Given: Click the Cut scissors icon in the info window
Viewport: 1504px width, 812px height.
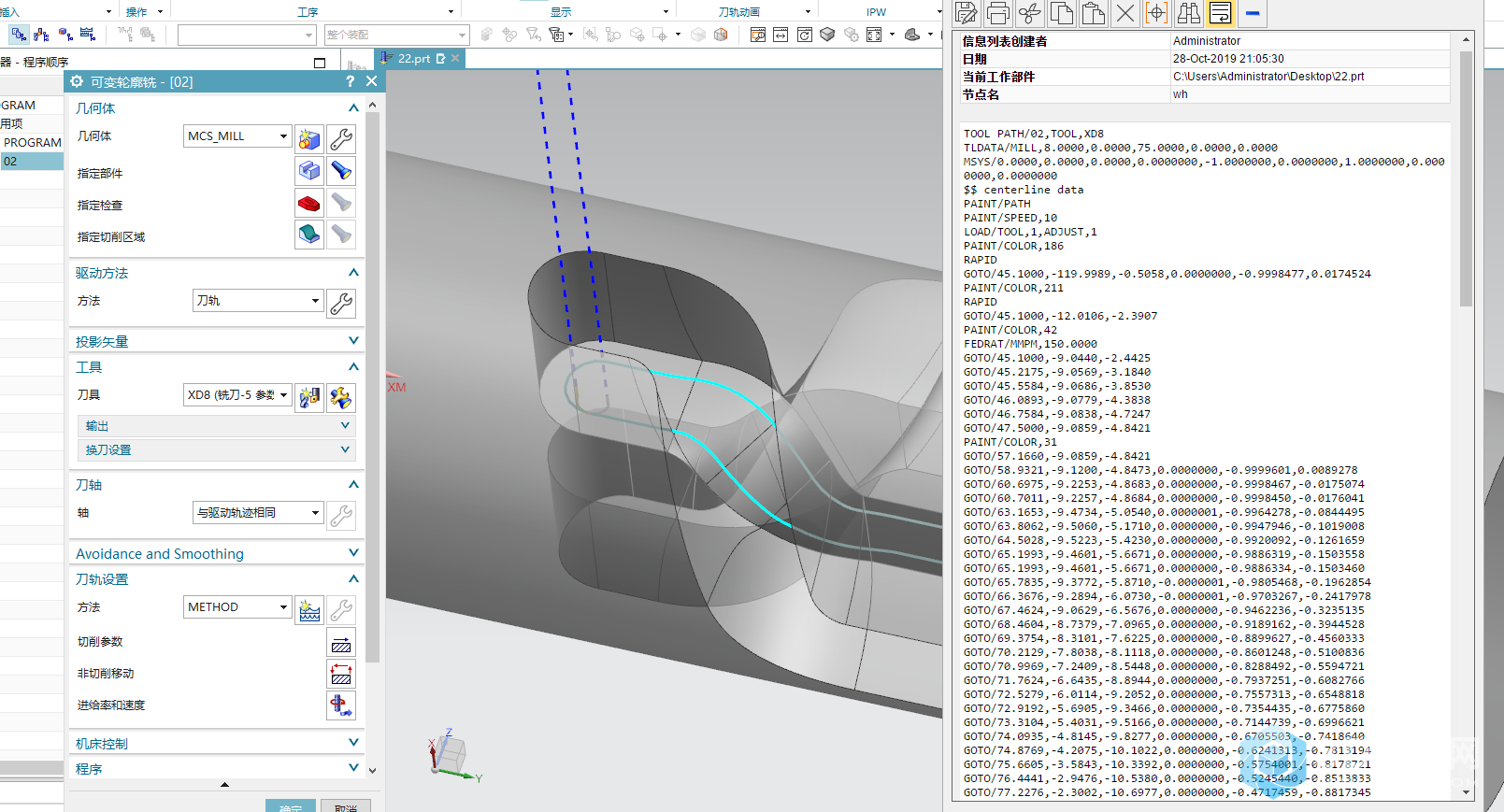Looking at the screenshot, I should tap(1030, 13).
